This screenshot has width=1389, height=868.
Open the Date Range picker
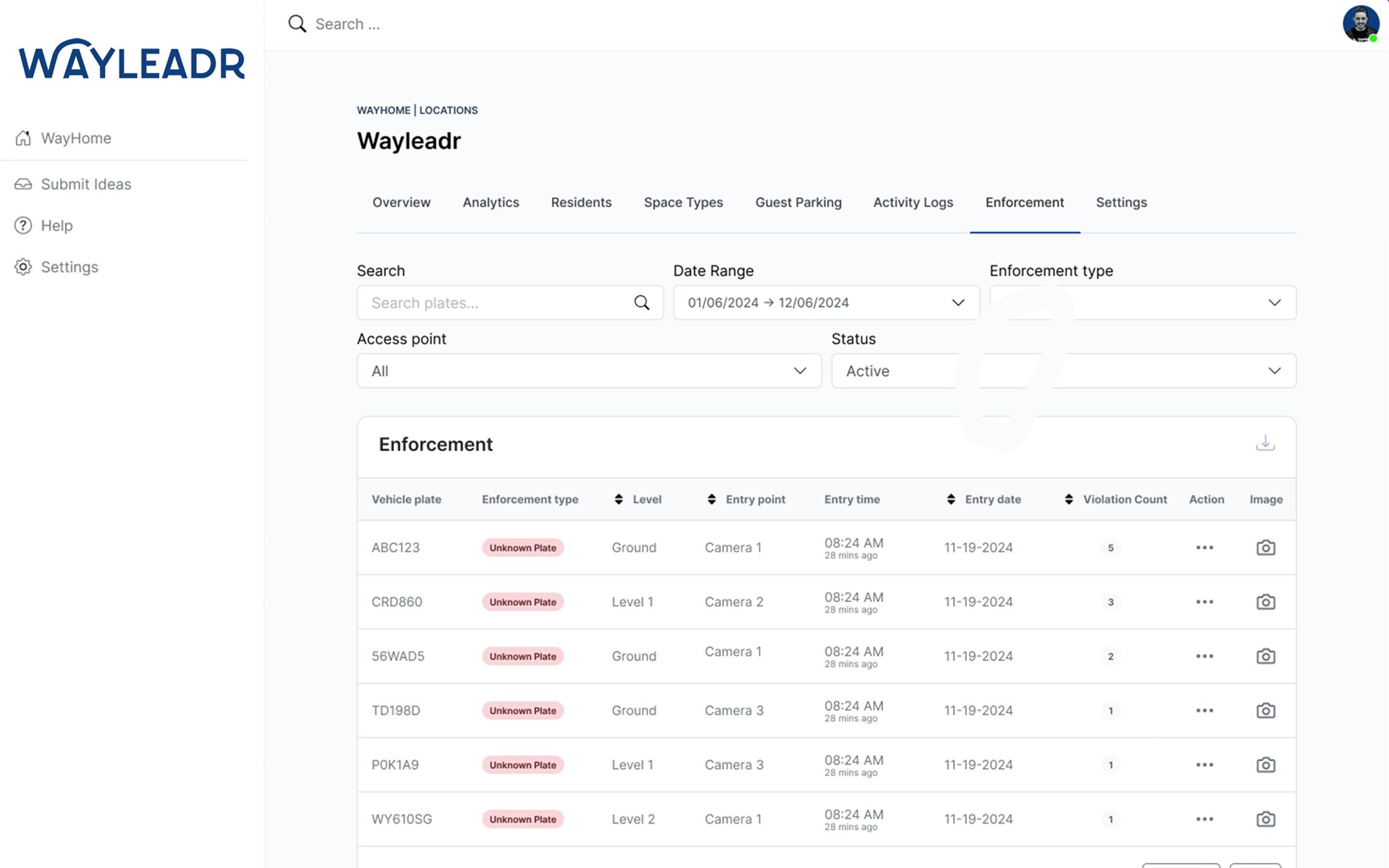[825, 302]
